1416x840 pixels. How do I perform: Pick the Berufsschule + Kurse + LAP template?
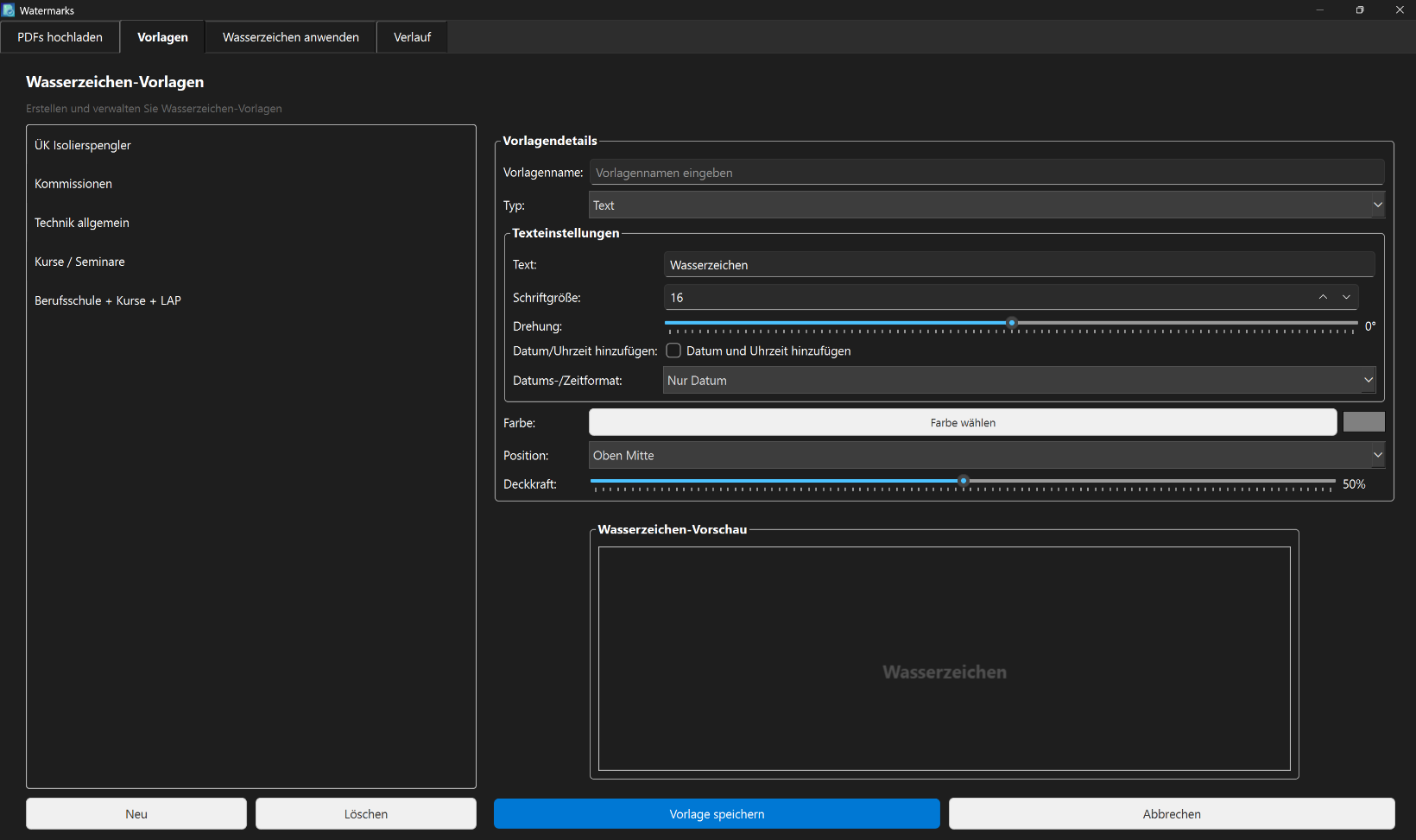pyautogui.click(x=250, y=300)
